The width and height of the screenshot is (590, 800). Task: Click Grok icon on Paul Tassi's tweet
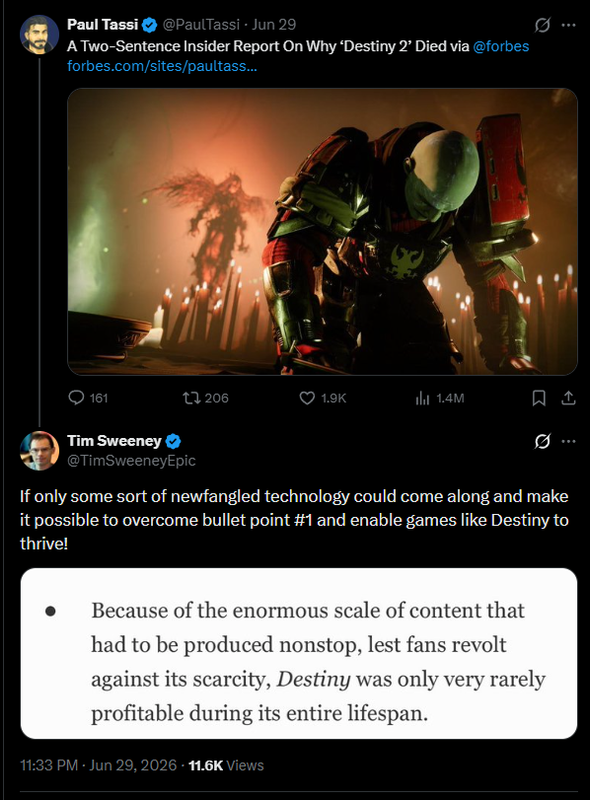click(542, 24)
